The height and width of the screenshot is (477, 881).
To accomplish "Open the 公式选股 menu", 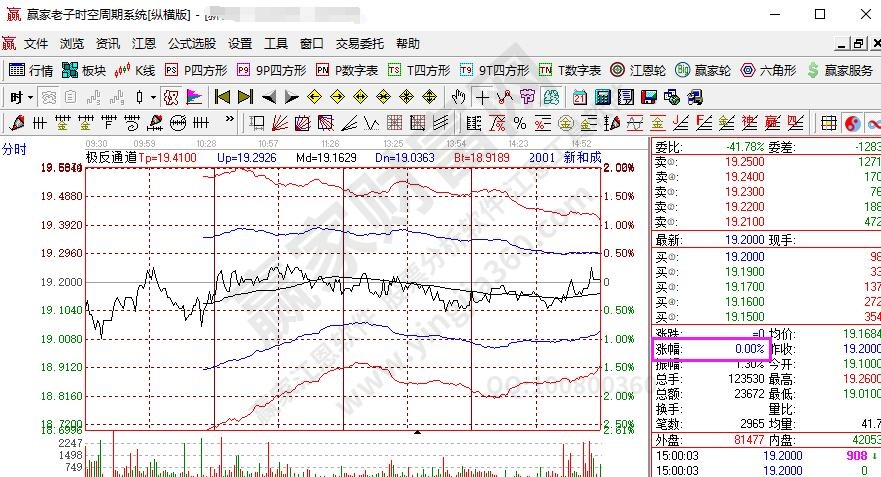I will coord(191,44).
